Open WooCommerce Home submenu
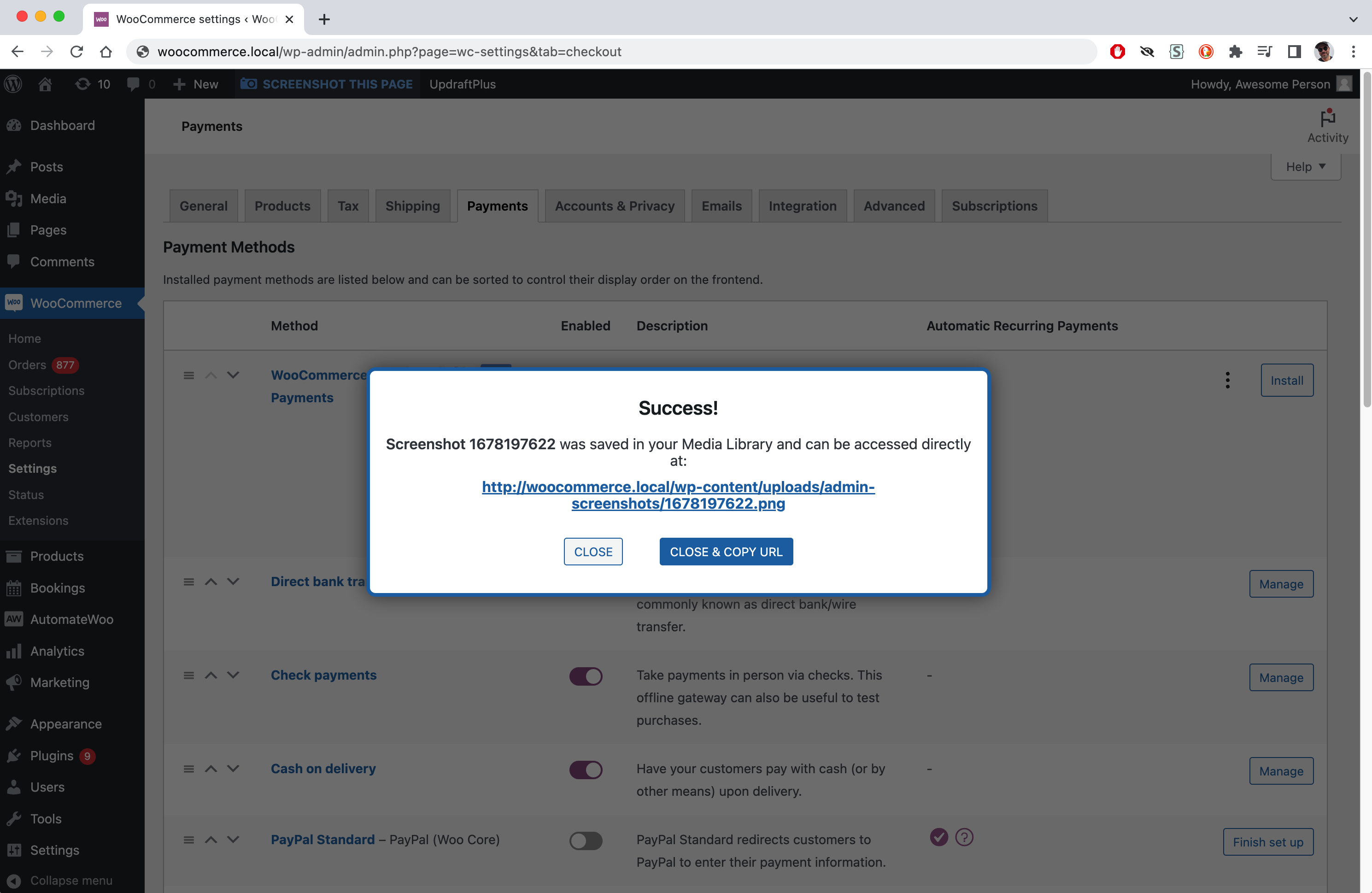 tap(24, 338)
